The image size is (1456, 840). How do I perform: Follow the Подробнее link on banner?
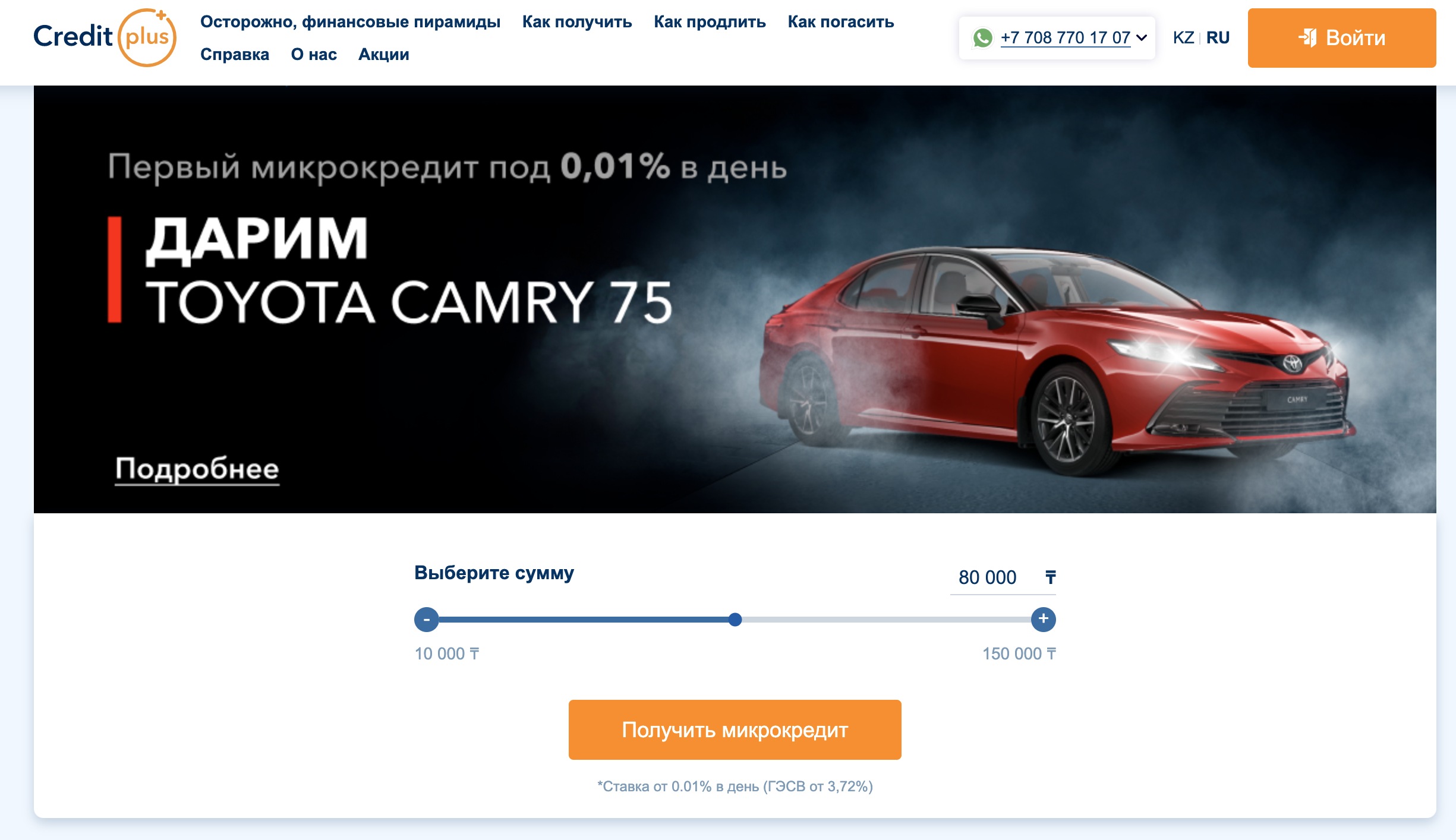pyautogui.click(x=197, y=469)
